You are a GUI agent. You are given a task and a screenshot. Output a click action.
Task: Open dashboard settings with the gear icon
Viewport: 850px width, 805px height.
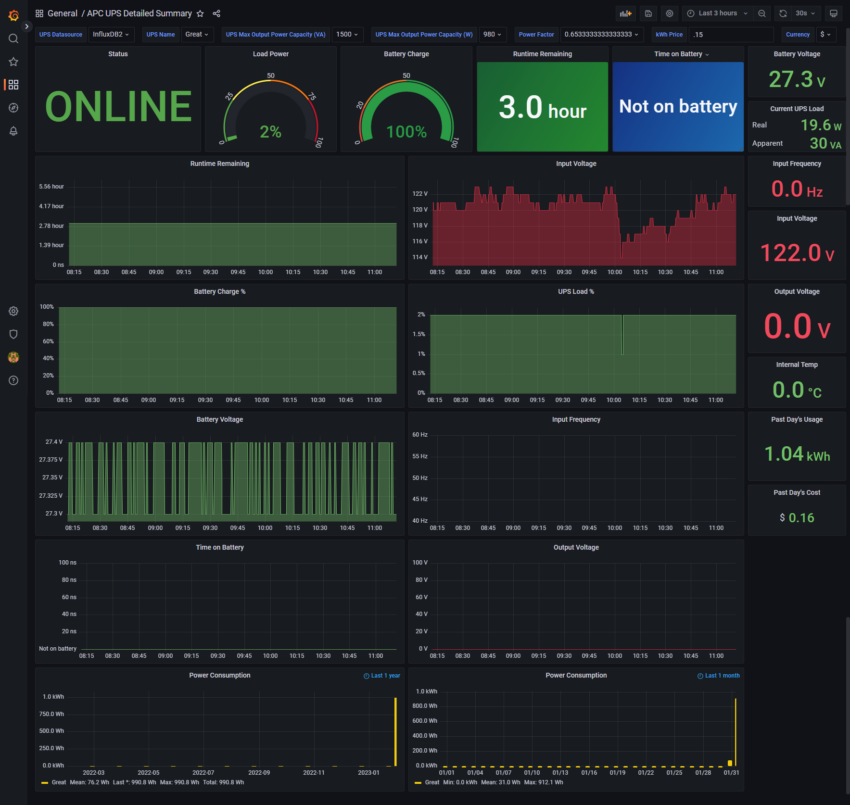[670, 12]
